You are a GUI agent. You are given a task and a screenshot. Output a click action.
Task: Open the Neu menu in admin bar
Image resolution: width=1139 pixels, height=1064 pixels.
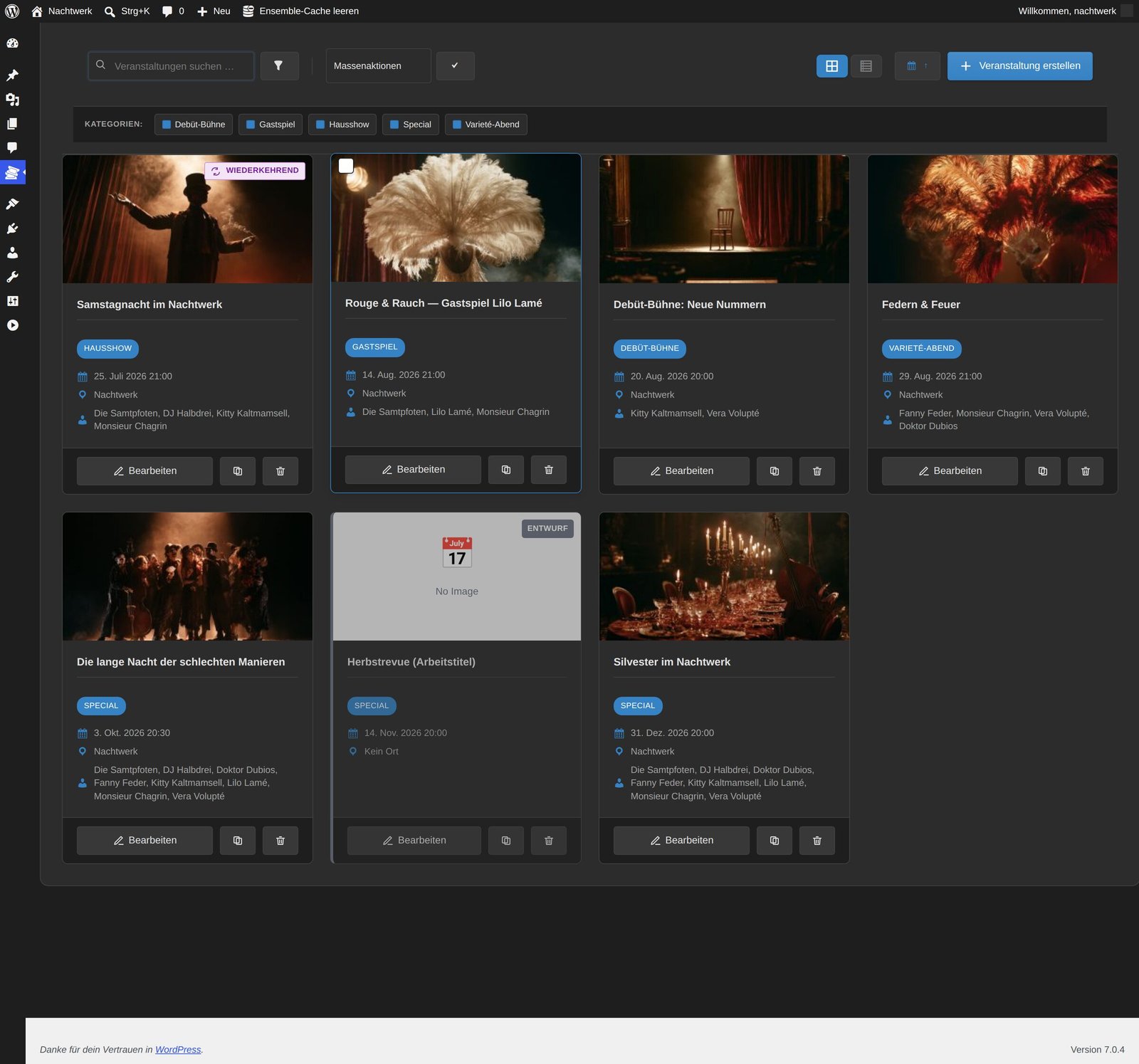214,11
